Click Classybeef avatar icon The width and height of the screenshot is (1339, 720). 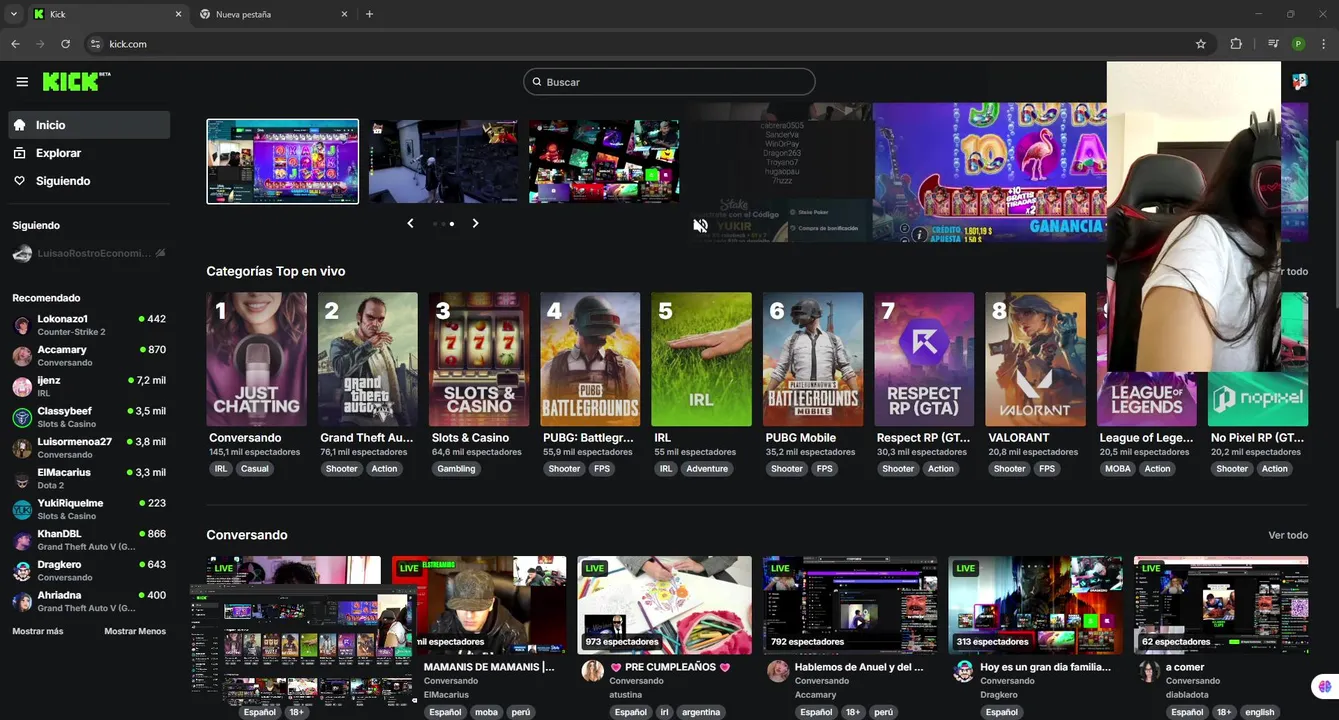pos(22,418)
